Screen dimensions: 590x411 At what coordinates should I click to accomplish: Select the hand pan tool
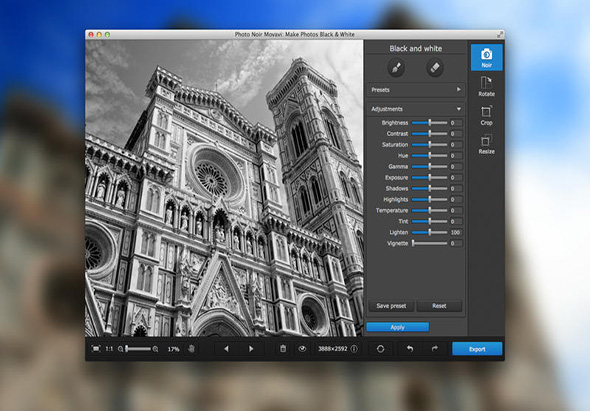point(191,349)
